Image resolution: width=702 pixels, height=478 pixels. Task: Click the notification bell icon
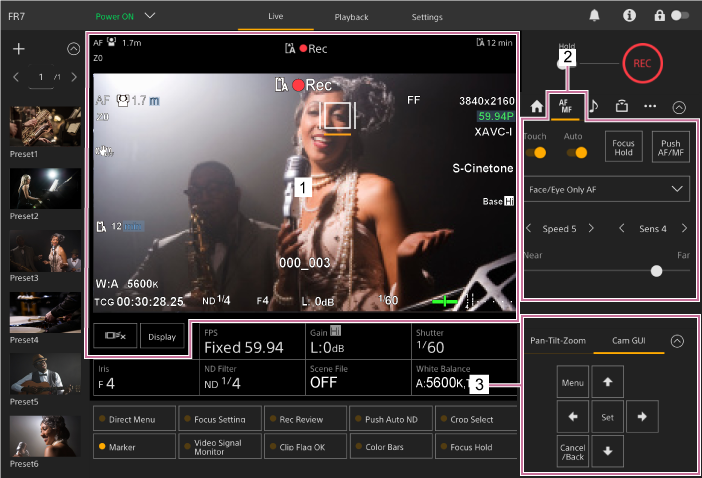click(x=594, y=16)
